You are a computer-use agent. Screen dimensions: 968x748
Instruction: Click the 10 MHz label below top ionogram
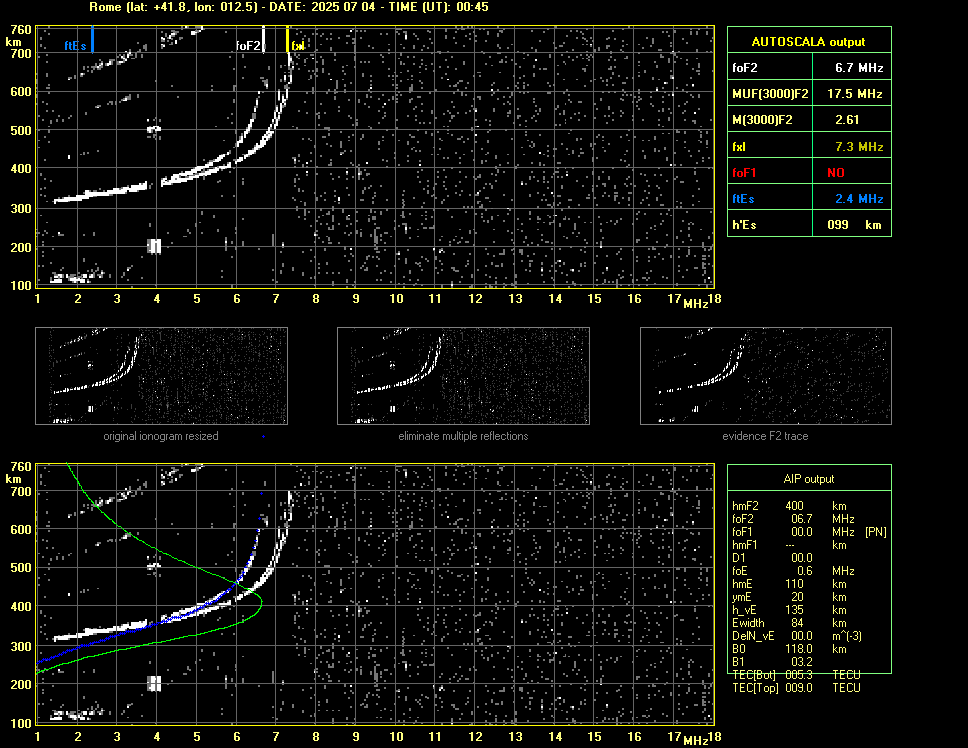[x=396, y=299]
